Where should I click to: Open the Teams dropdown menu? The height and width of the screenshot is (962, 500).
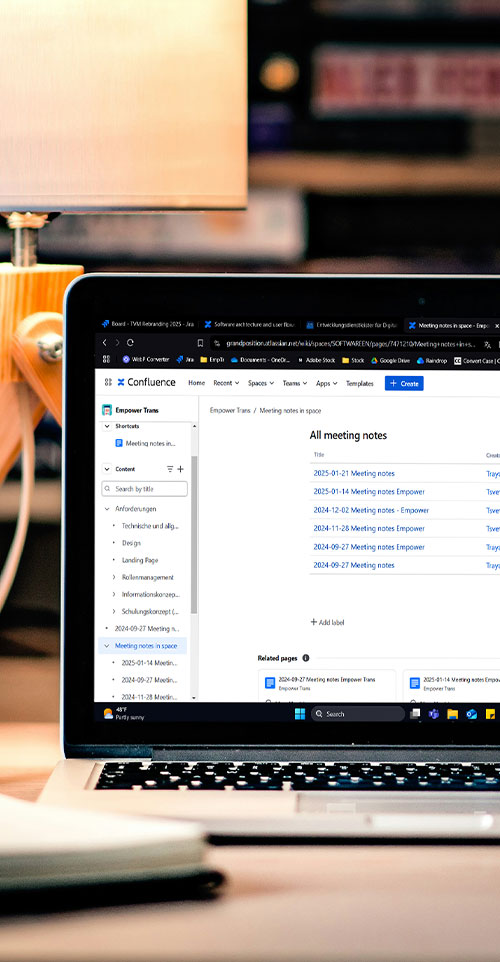(294, 383)
